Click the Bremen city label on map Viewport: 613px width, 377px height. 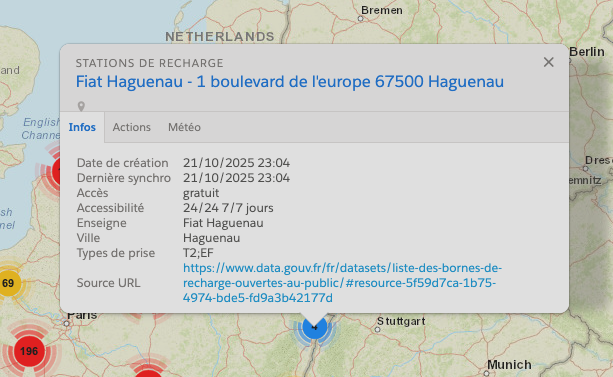pyautogui.click(x=382, y=10)
